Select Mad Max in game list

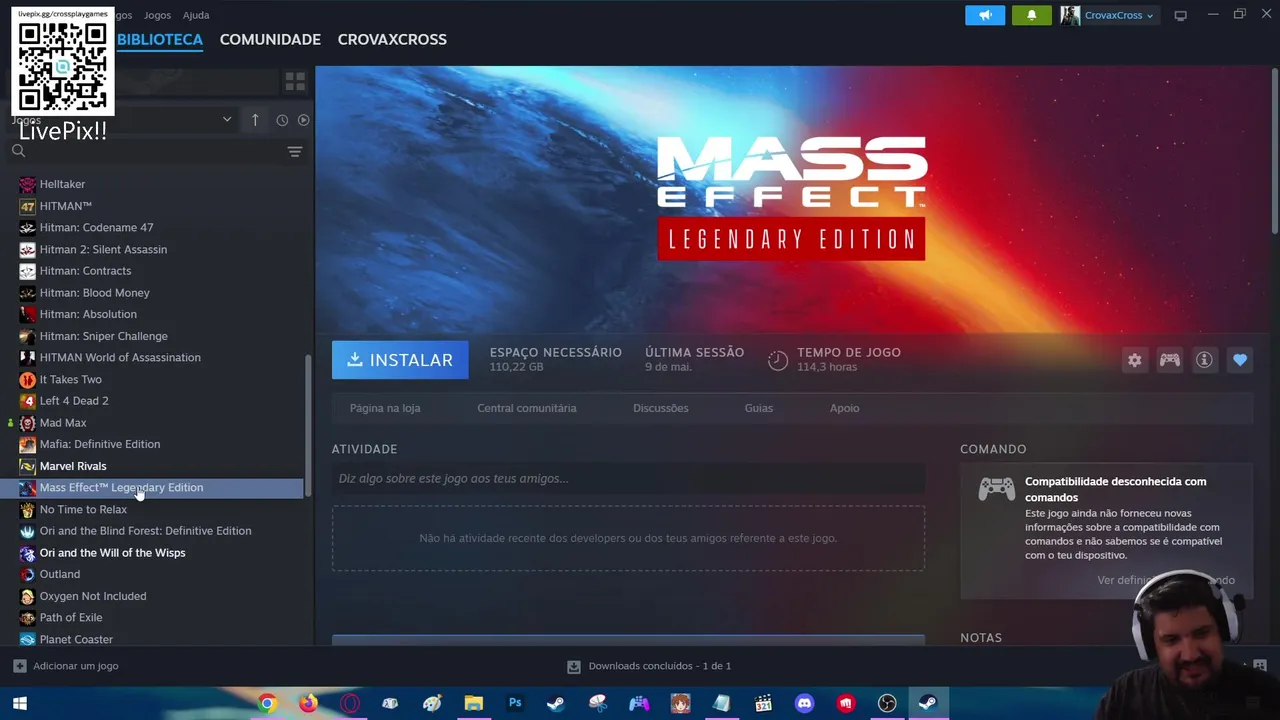(63, 423)
